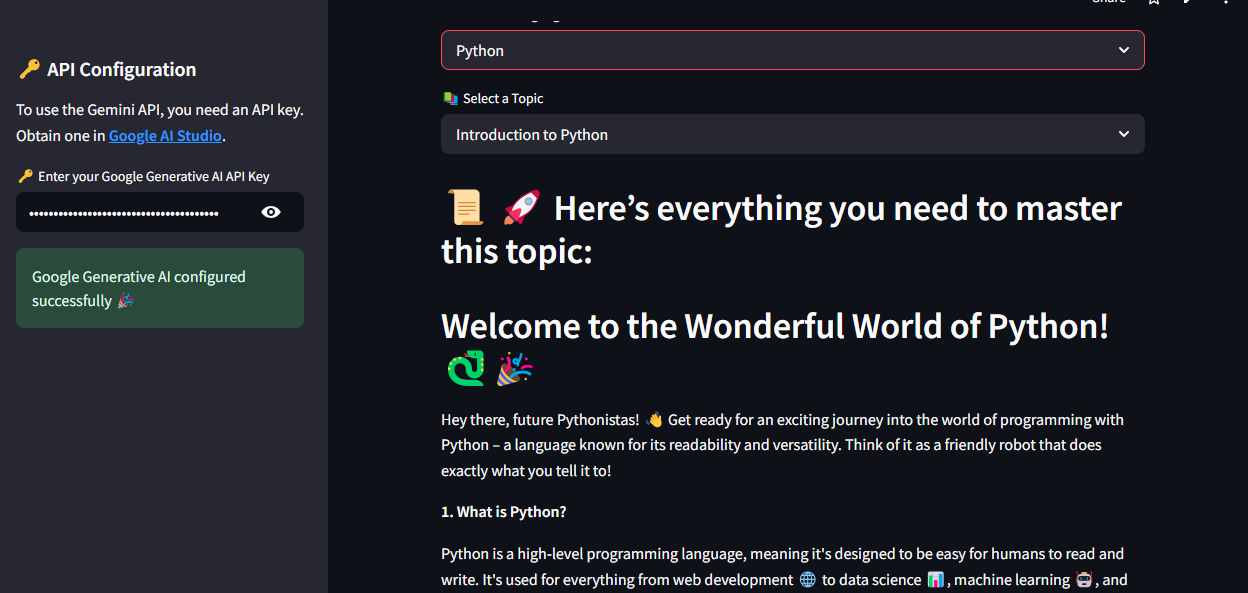Click the key icon beside API Configuration
Screen dimensions: 1248x593
(29, 69)
